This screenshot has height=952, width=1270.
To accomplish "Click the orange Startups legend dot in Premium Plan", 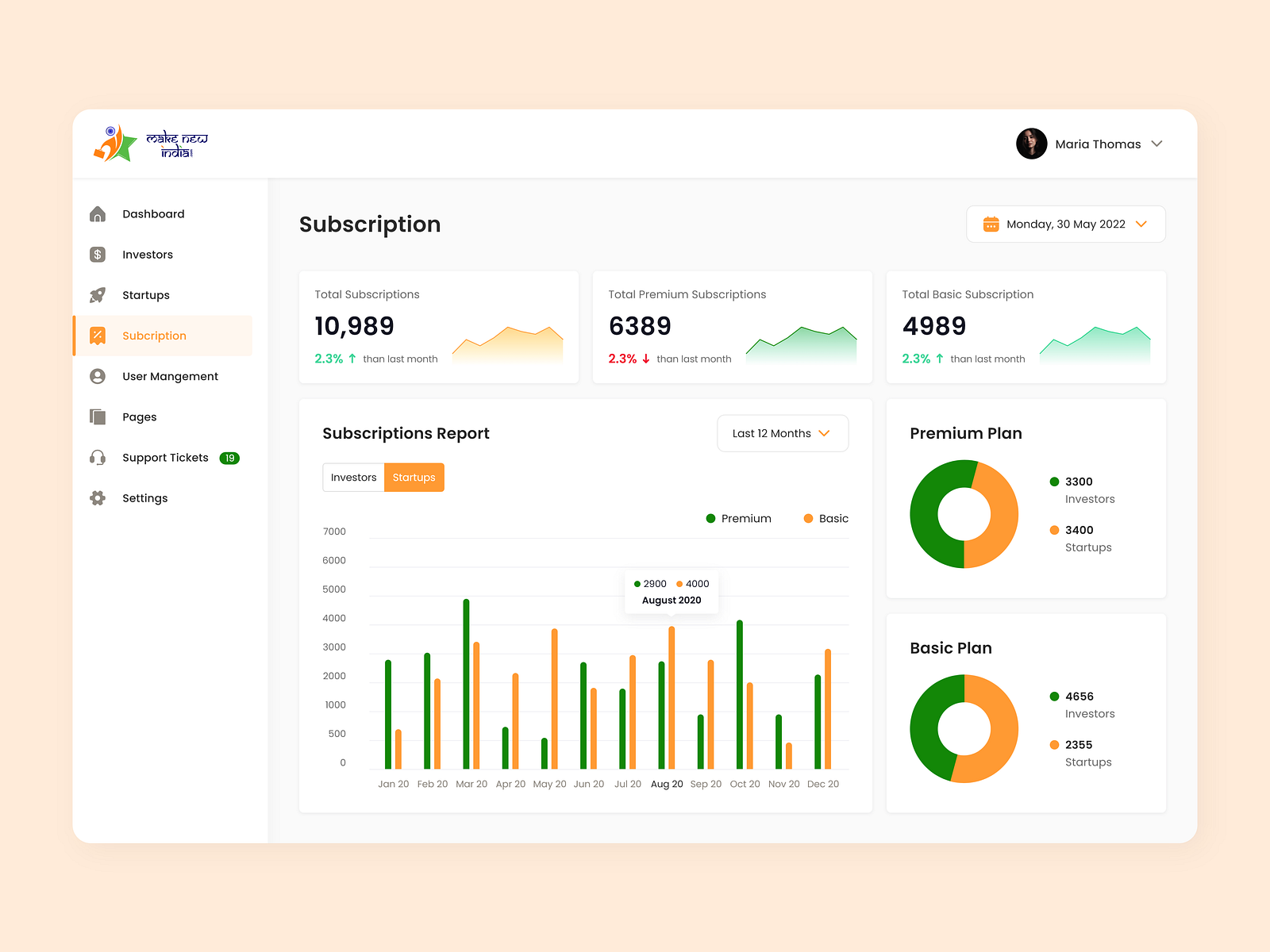I will (x=1054, y=530).
